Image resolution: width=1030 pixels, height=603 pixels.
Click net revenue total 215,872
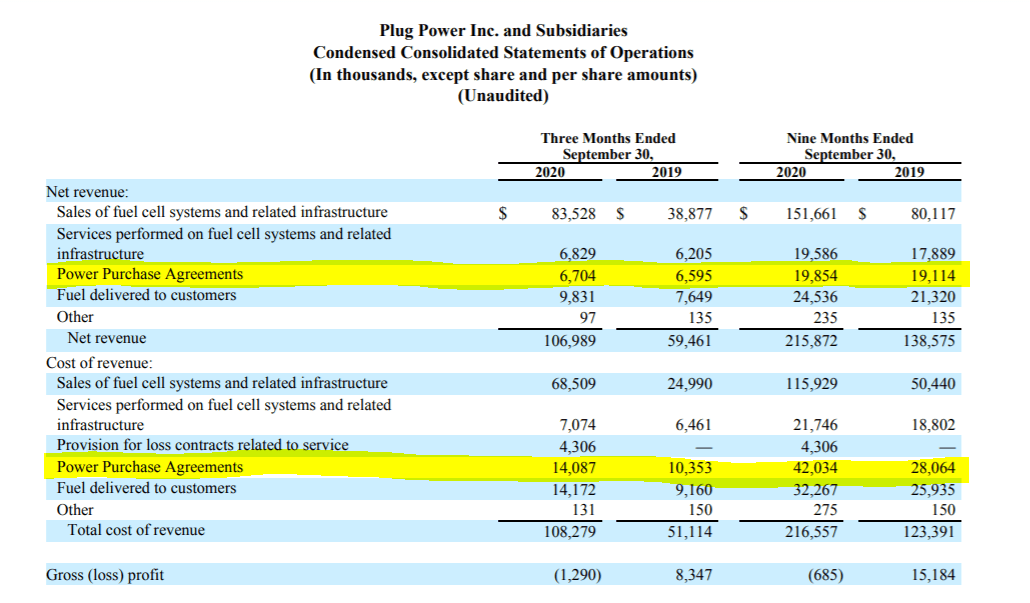coord(811,340)
